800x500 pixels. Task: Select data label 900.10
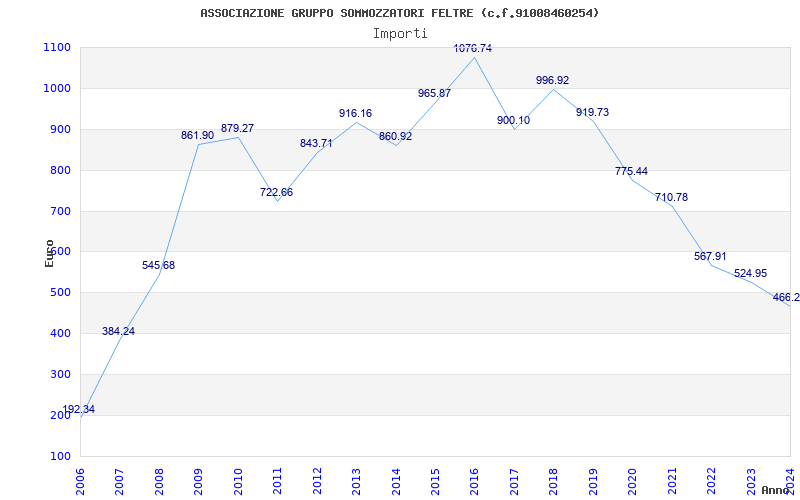click(513, 121)
